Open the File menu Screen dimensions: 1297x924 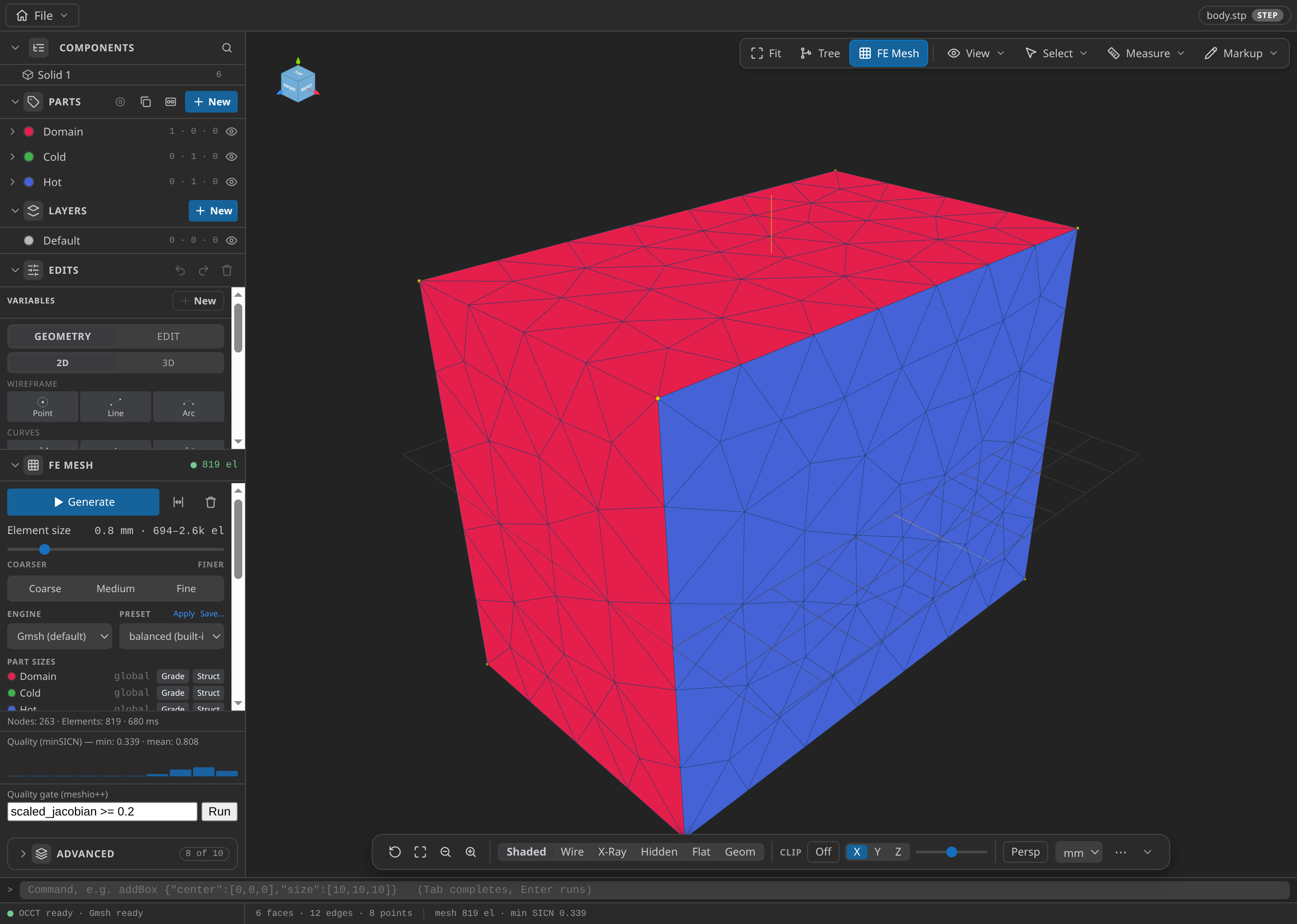(x=42, y=15)
